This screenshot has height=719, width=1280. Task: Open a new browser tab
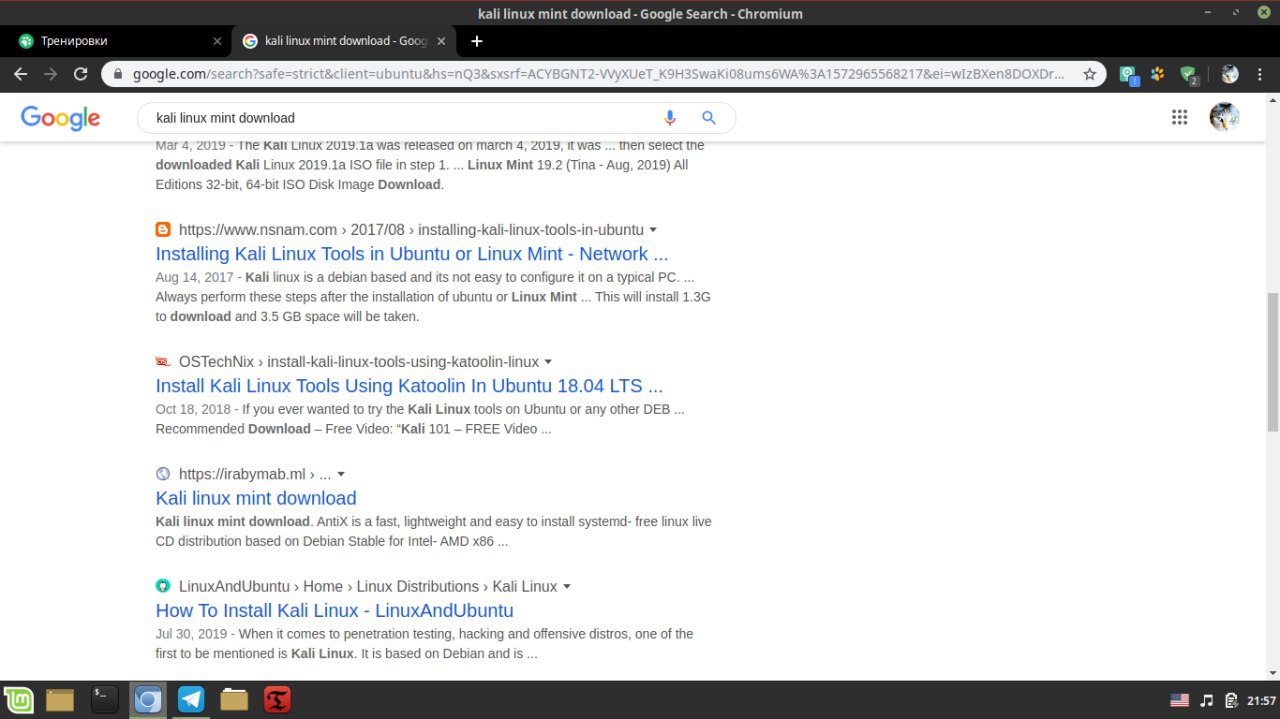click(x=477, y=41)
